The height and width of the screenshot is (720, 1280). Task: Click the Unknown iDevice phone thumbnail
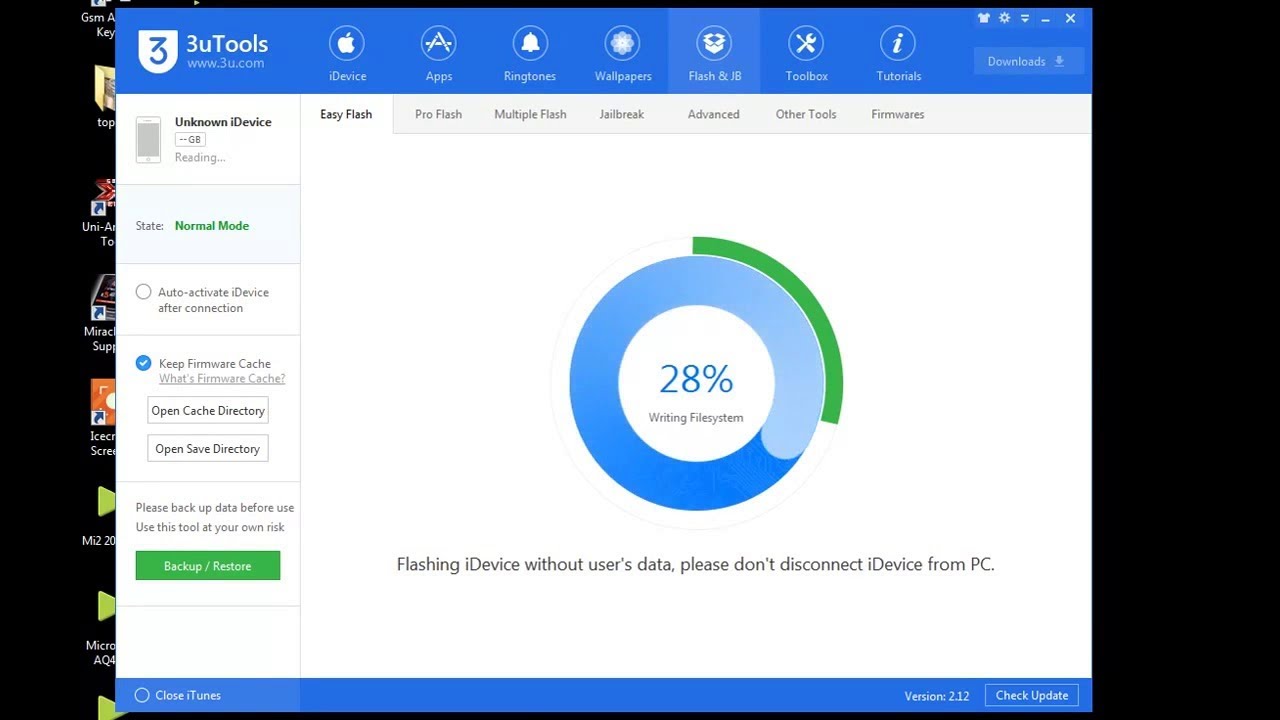(x=148, y=139)
